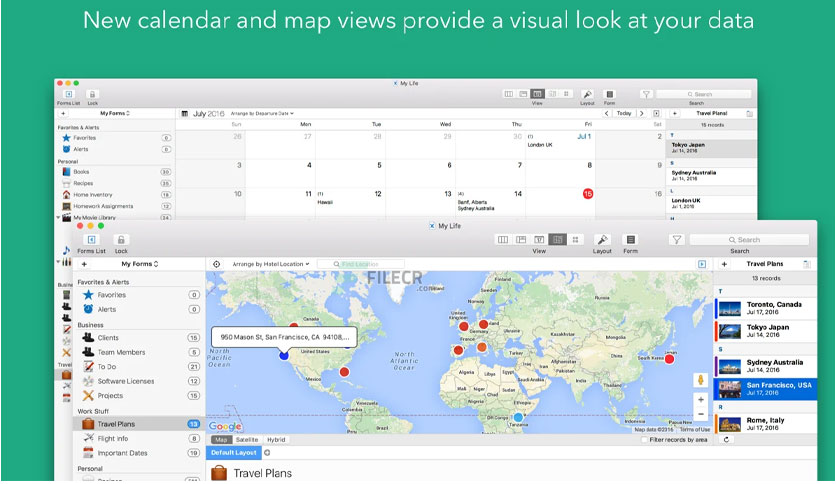This screenshot has width=836, height=484.
Task: Open Arrange by Departure Date dropdown in calendar
Action: [x=262, y=114]
